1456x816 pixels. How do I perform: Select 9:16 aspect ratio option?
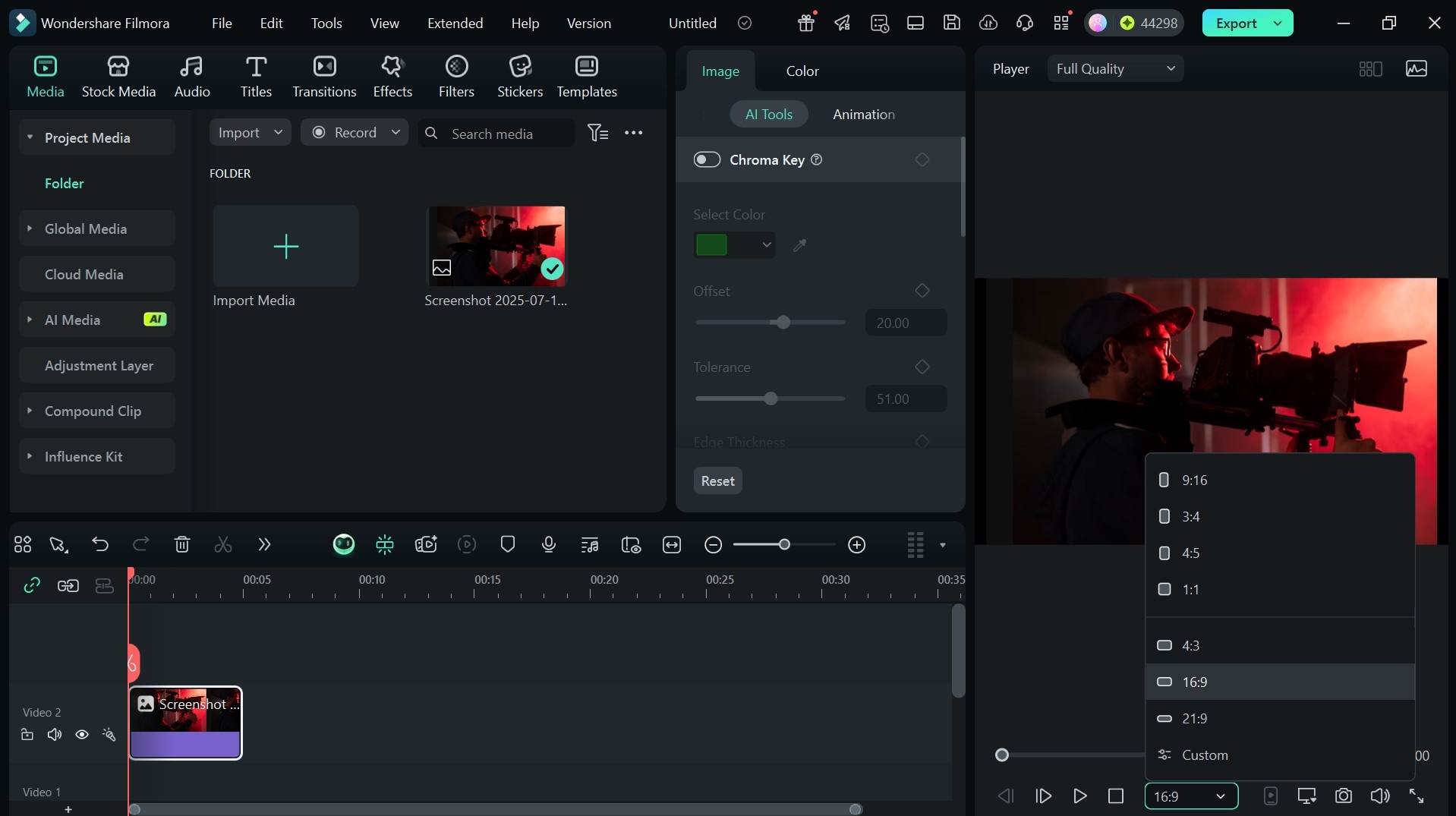[x=1280, y=480]
